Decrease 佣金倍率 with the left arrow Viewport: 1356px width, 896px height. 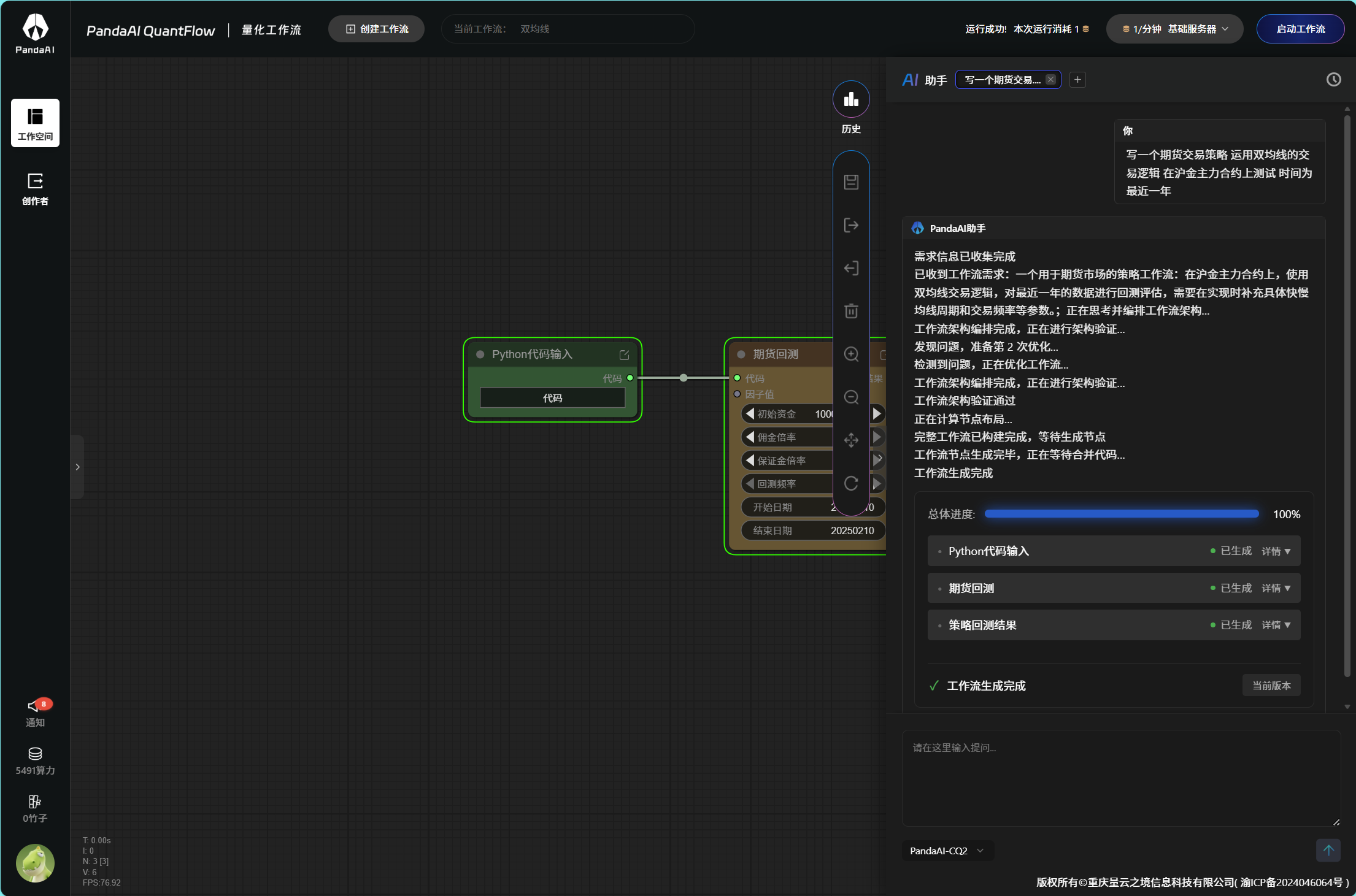click(x=749, y=437)
